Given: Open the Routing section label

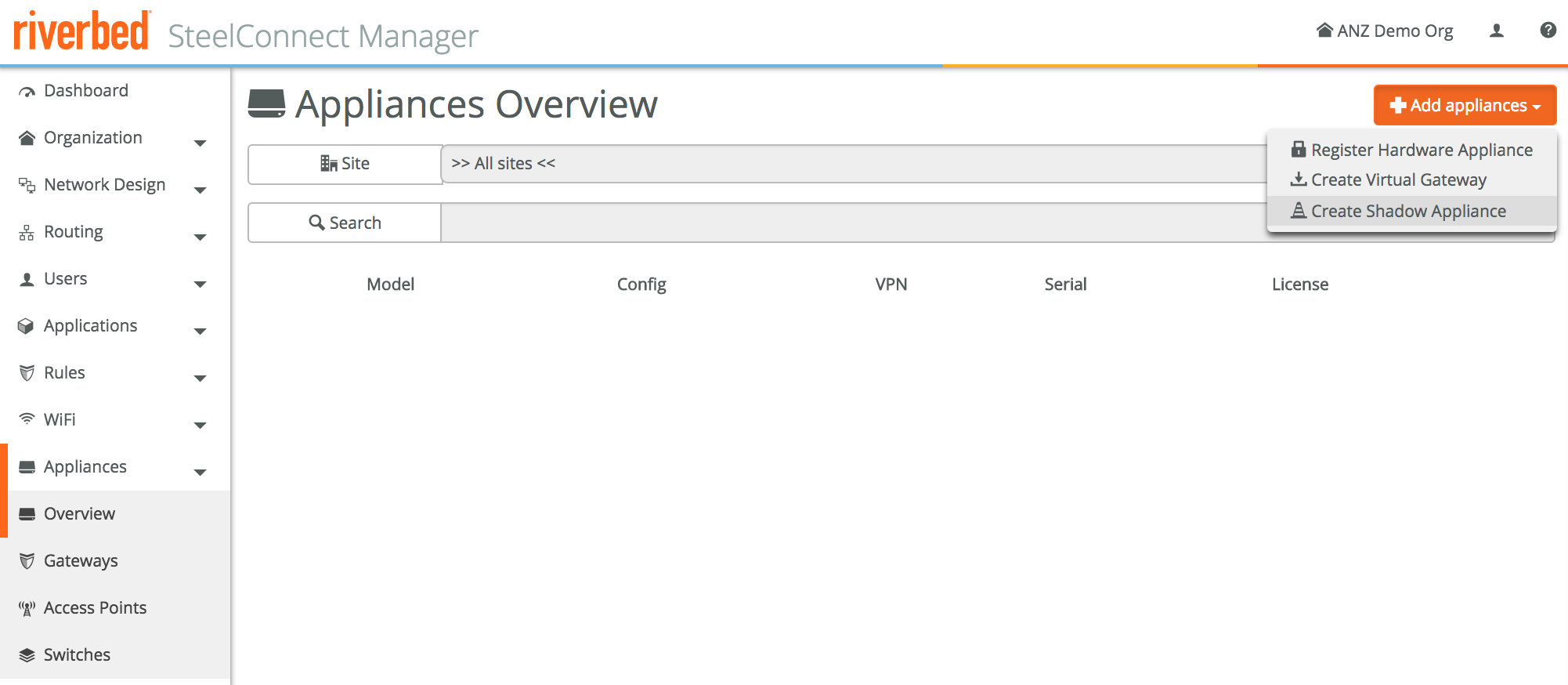Looking at the screenshot, I should [74, 232].
